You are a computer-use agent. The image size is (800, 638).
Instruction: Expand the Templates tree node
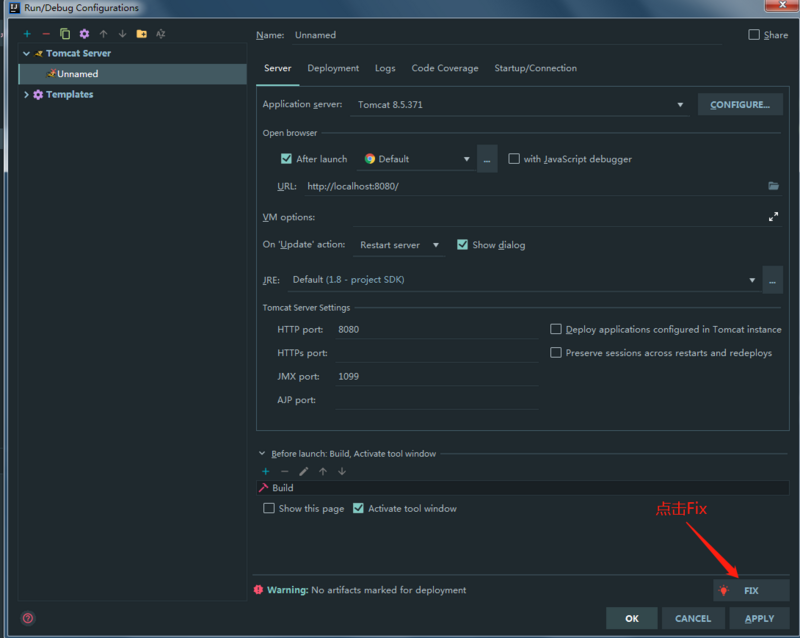tap(26, 94)
